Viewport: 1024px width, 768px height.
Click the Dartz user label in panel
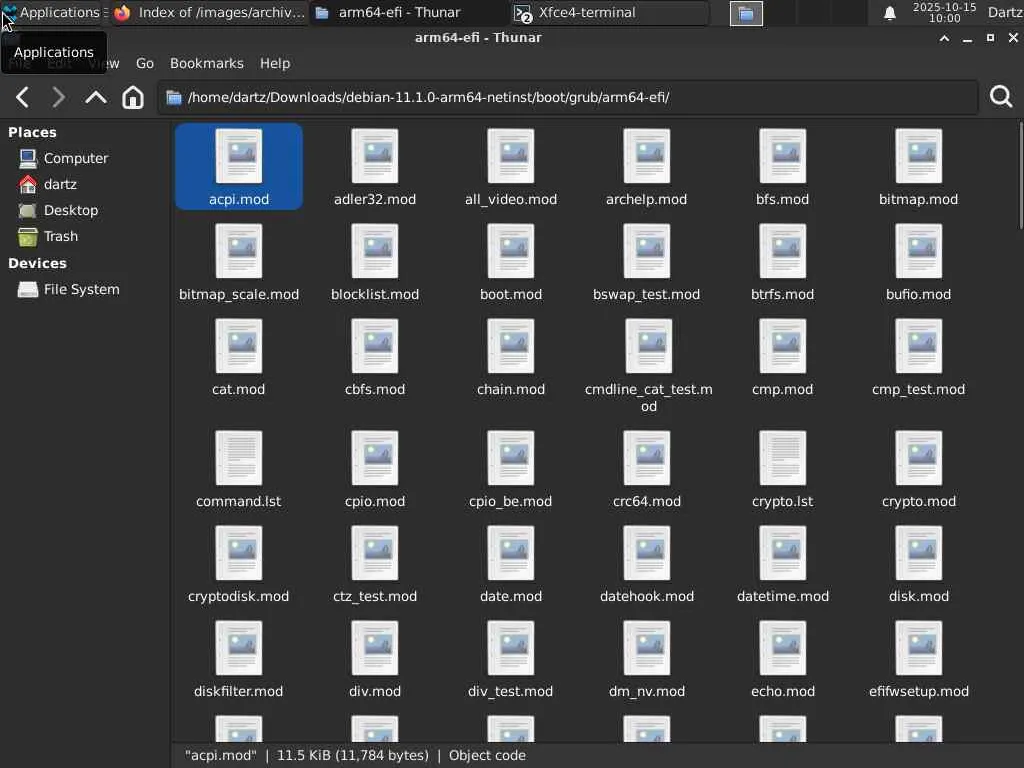click(1005, 12)
